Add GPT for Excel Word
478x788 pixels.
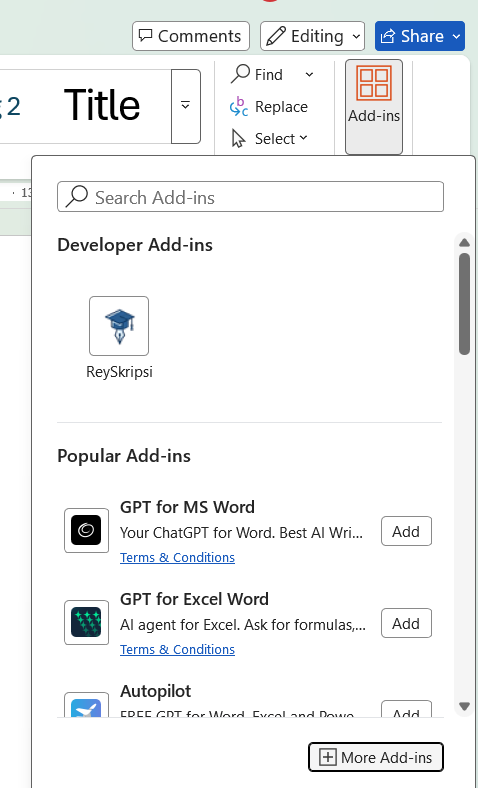tap(406, 623)
